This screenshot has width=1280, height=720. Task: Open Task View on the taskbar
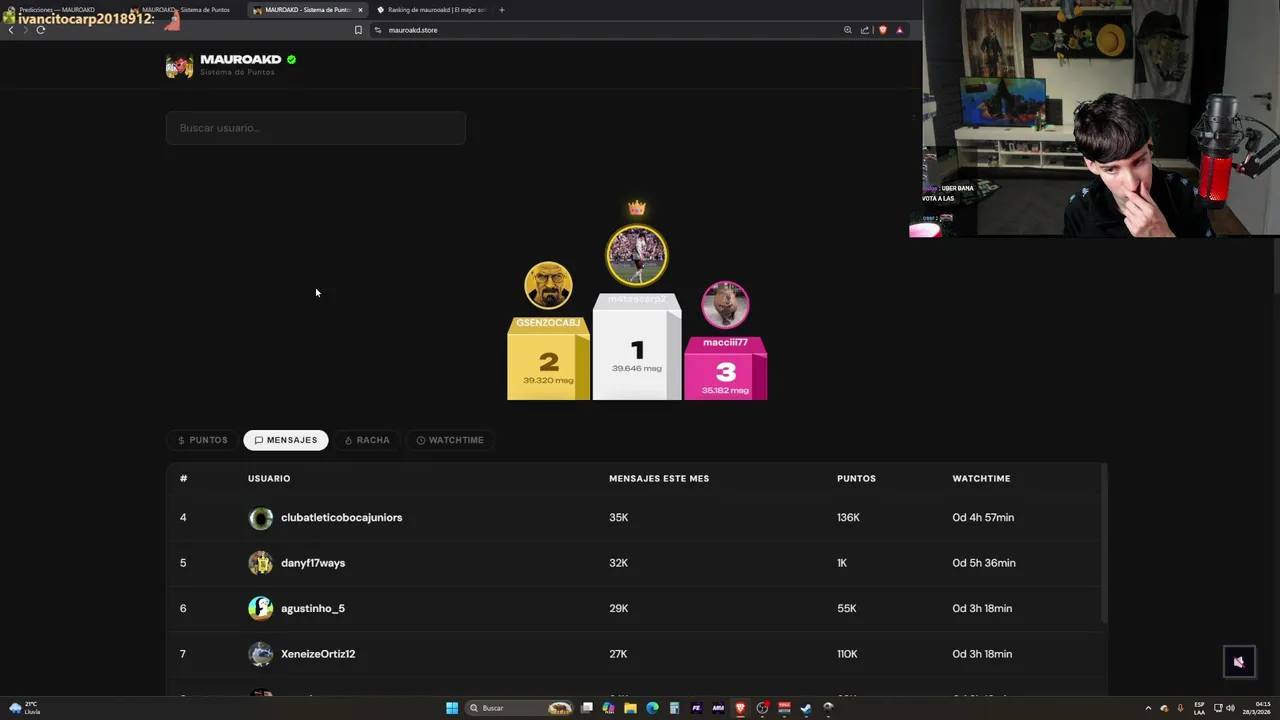[587, 708]
